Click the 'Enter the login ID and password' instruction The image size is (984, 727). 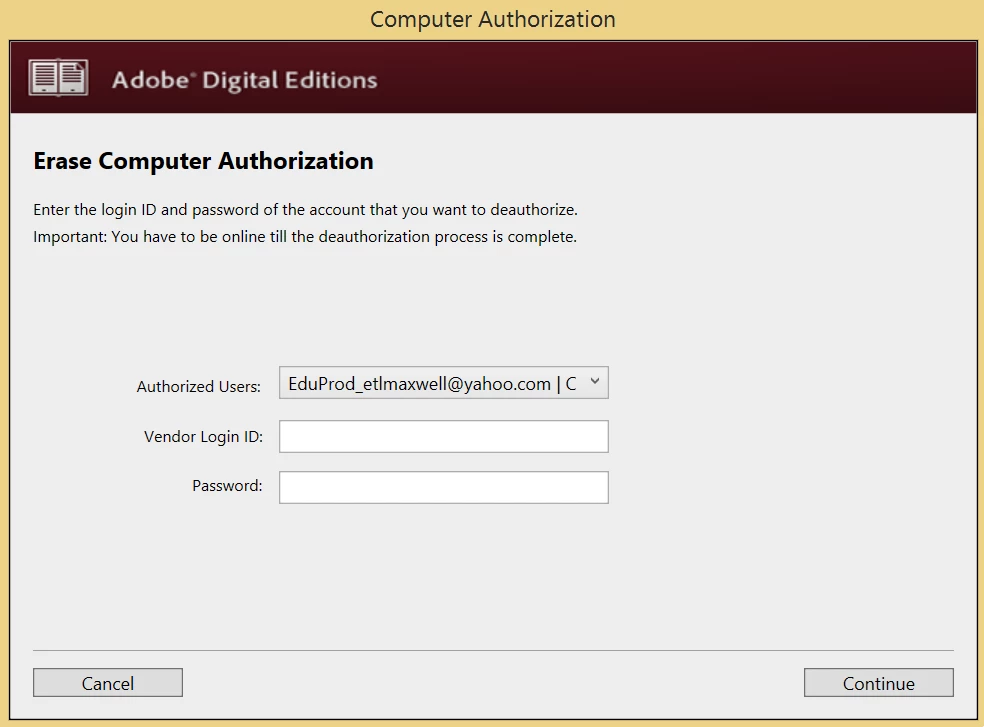(306, 210)
